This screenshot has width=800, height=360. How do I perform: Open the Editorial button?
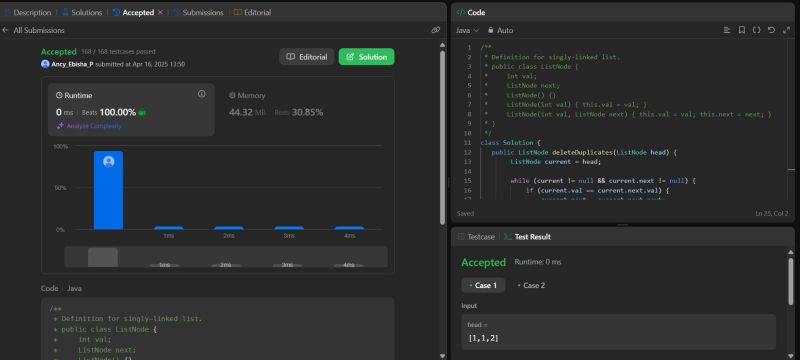pos(307,57)
